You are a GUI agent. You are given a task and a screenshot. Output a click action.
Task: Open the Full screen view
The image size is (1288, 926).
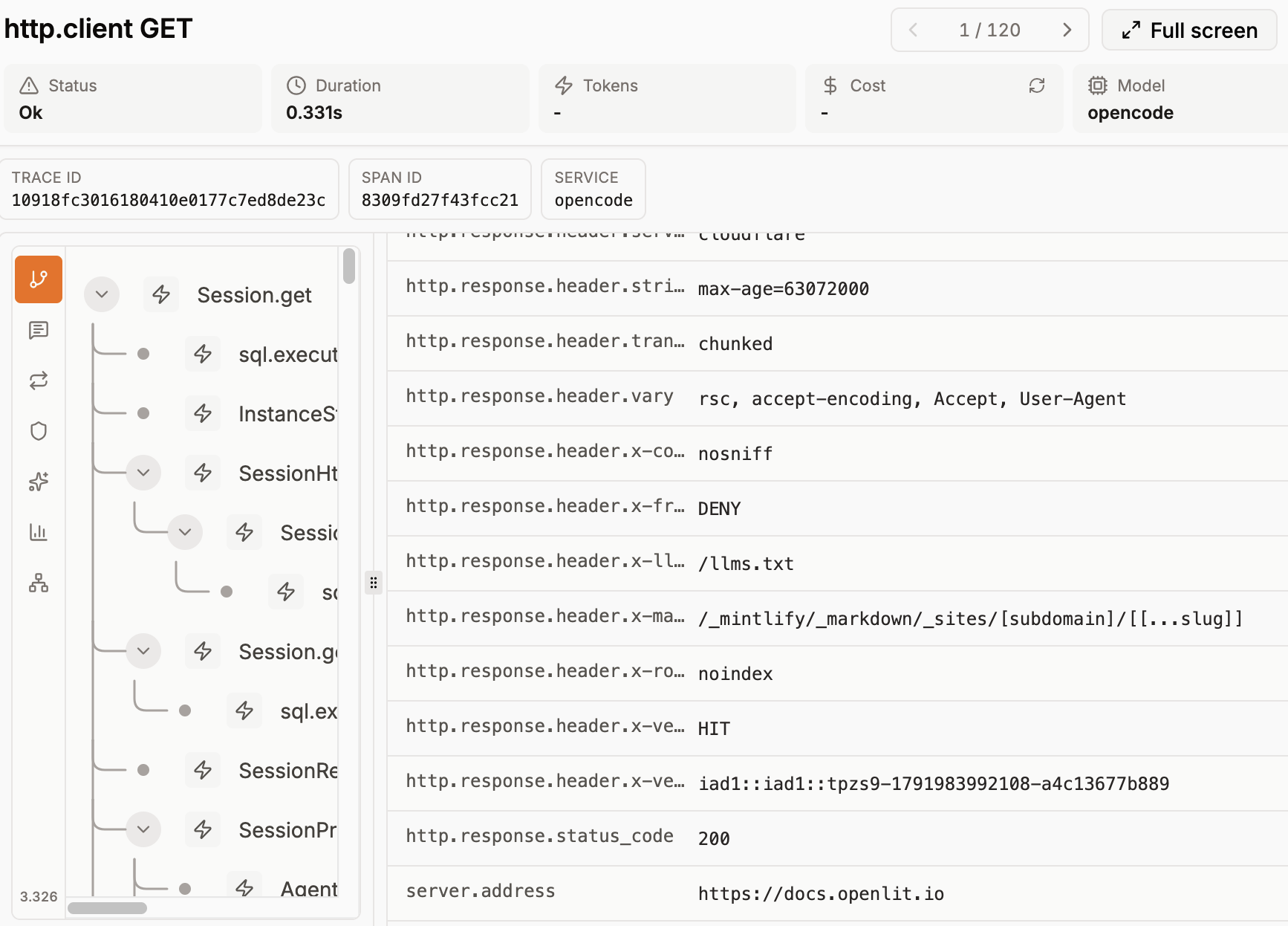coord(1189,30)
